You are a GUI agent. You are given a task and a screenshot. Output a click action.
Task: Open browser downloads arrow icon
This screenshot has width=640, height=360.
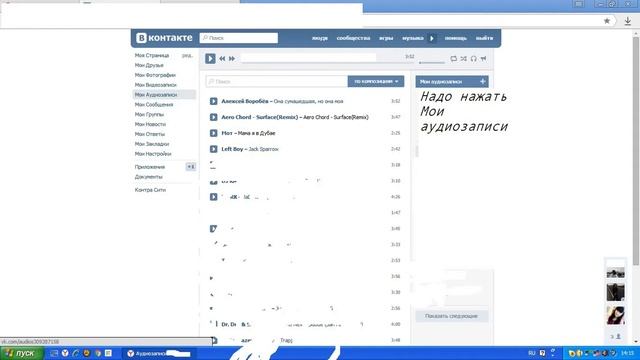(x=628, y=21)
